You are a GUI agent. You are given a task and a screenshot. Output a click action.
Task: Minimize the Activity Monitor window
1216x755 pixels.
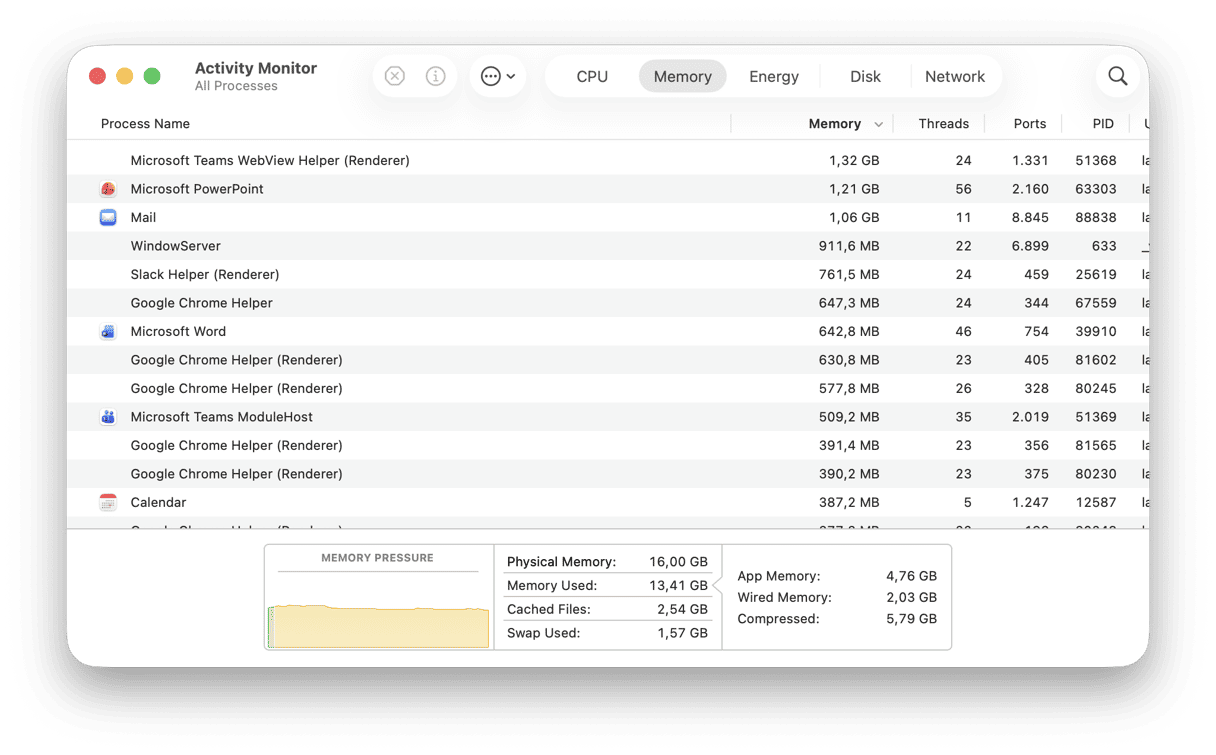(x=125, y=76)
